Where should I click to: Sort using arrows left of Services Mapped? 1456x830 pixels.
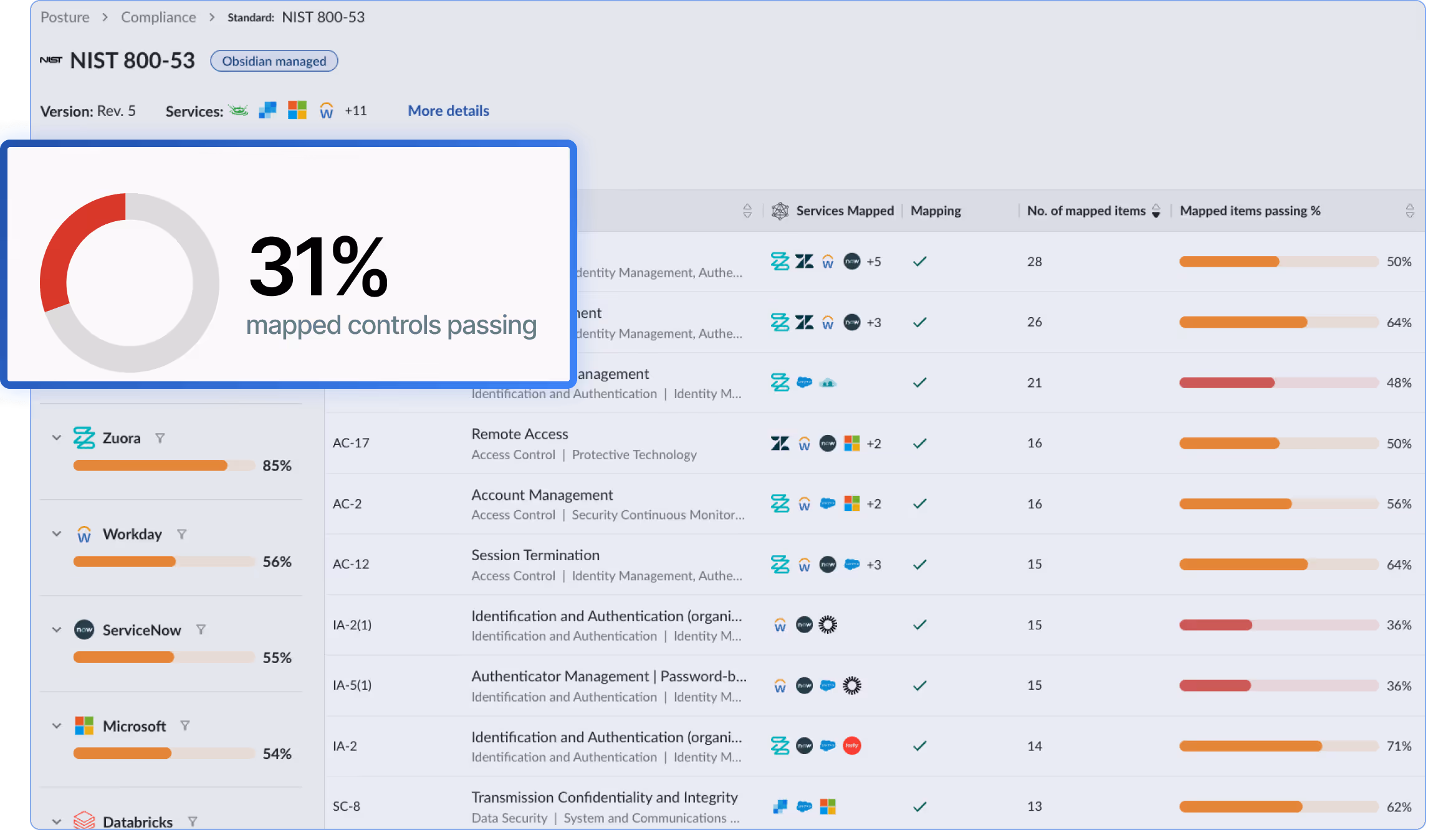click(x=747, y=211)
